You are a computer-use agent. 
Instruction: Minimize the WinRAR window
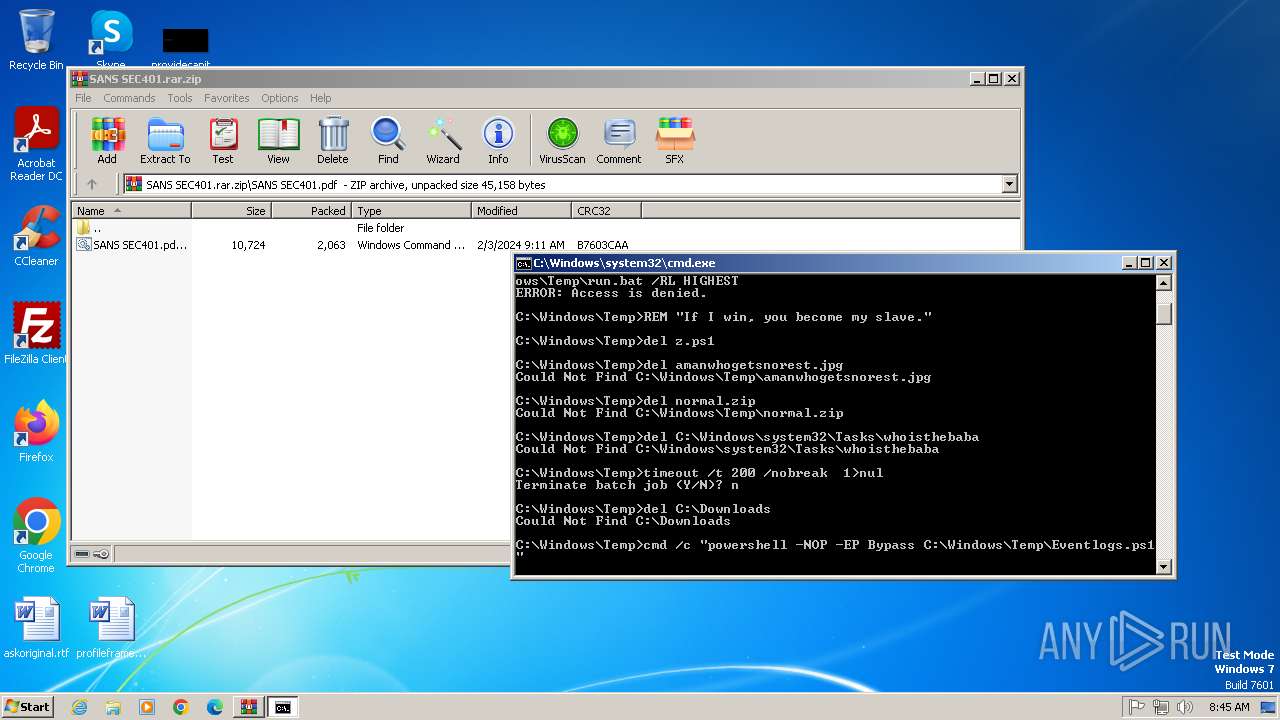click(x=976, y=78)
